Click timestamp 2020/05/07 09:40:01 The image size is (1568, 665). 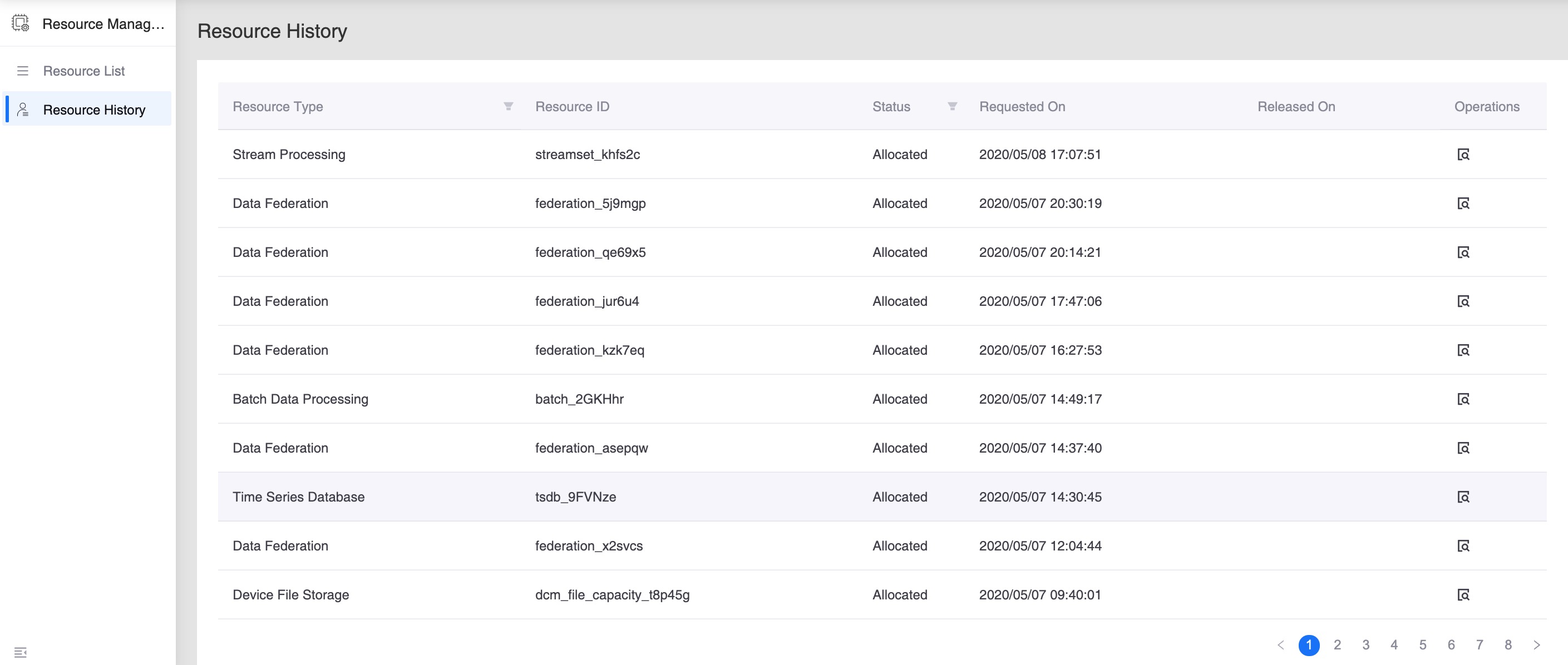pos(1039,595)
